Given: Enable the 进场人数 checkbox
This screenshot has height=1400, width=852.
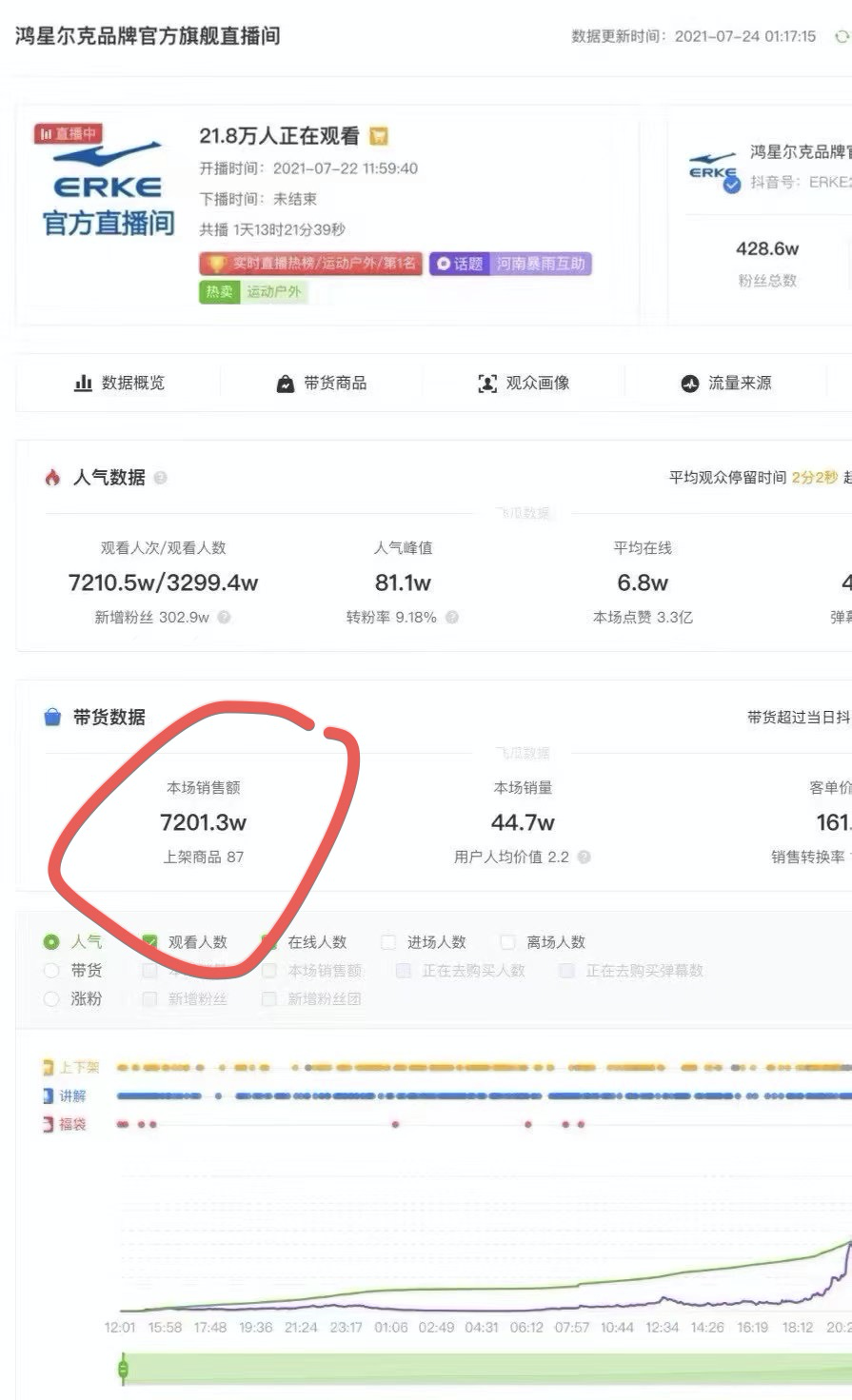Looking at the screenshot, I should pyautogui.click(x=388, y=942).
